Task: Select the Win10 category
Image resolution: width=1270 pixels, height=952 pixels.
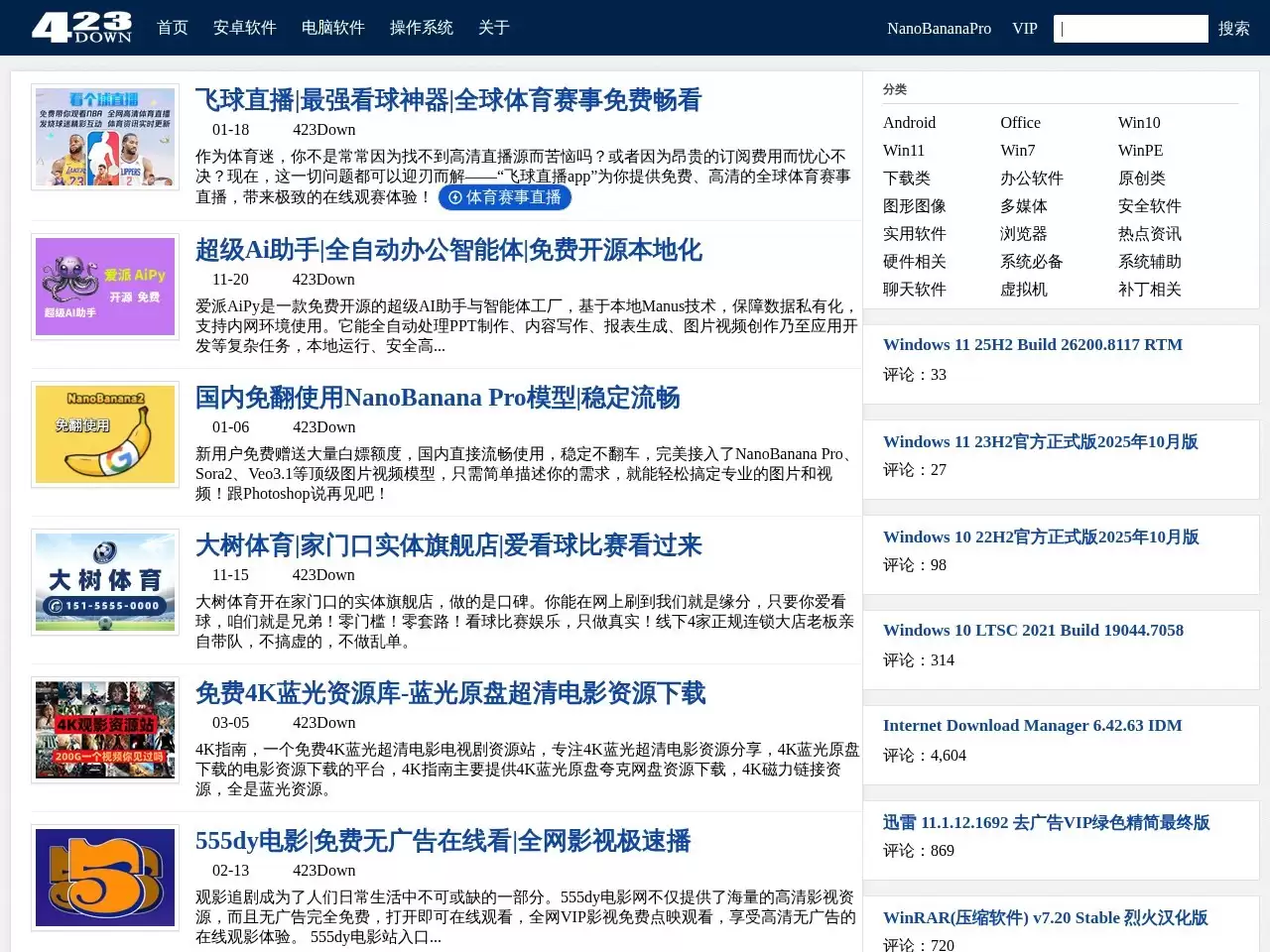Action: (x=1139, y=123)
